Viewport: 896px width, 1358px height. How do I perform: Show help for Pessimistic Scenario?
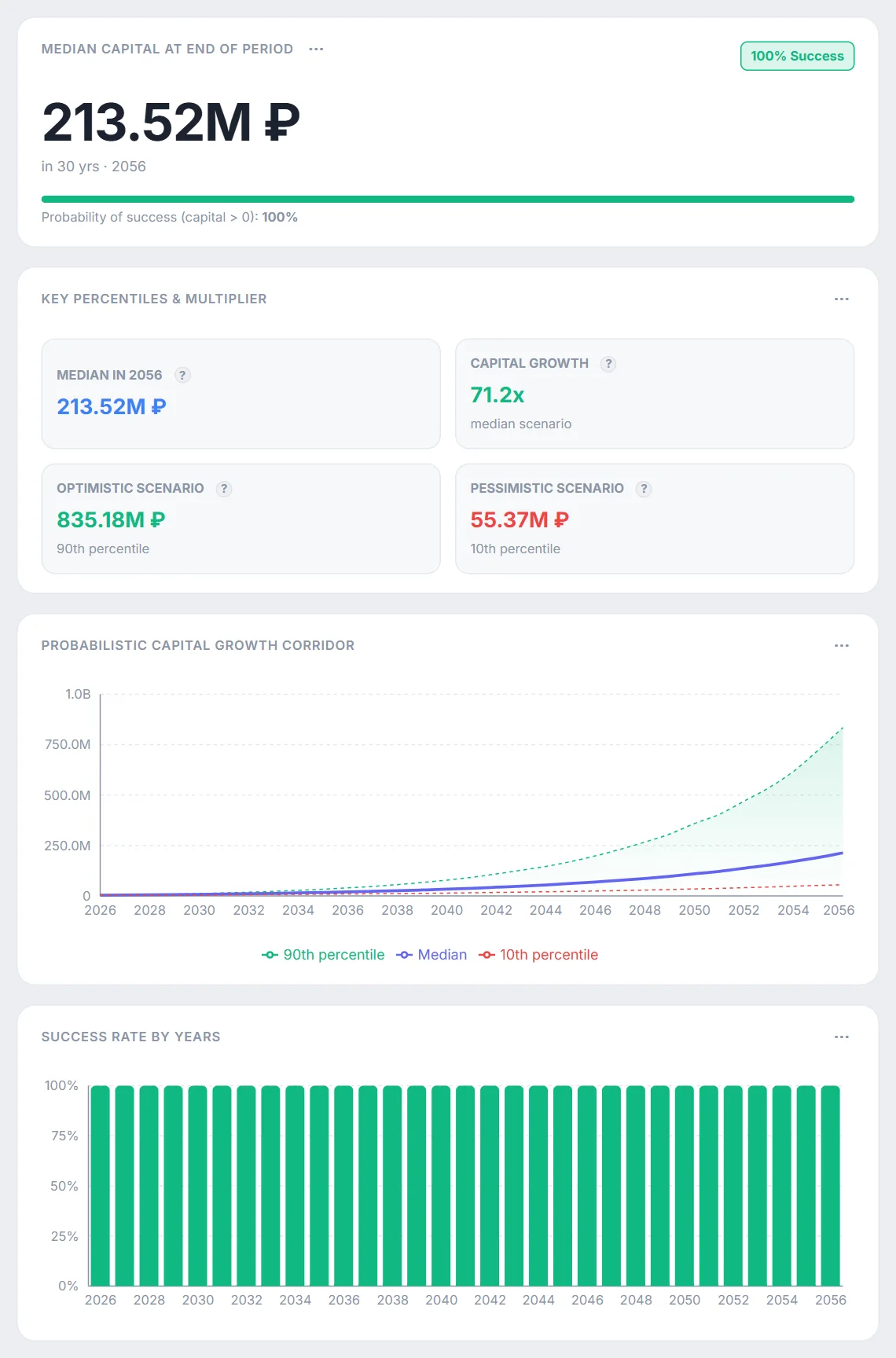click(644, 488)
